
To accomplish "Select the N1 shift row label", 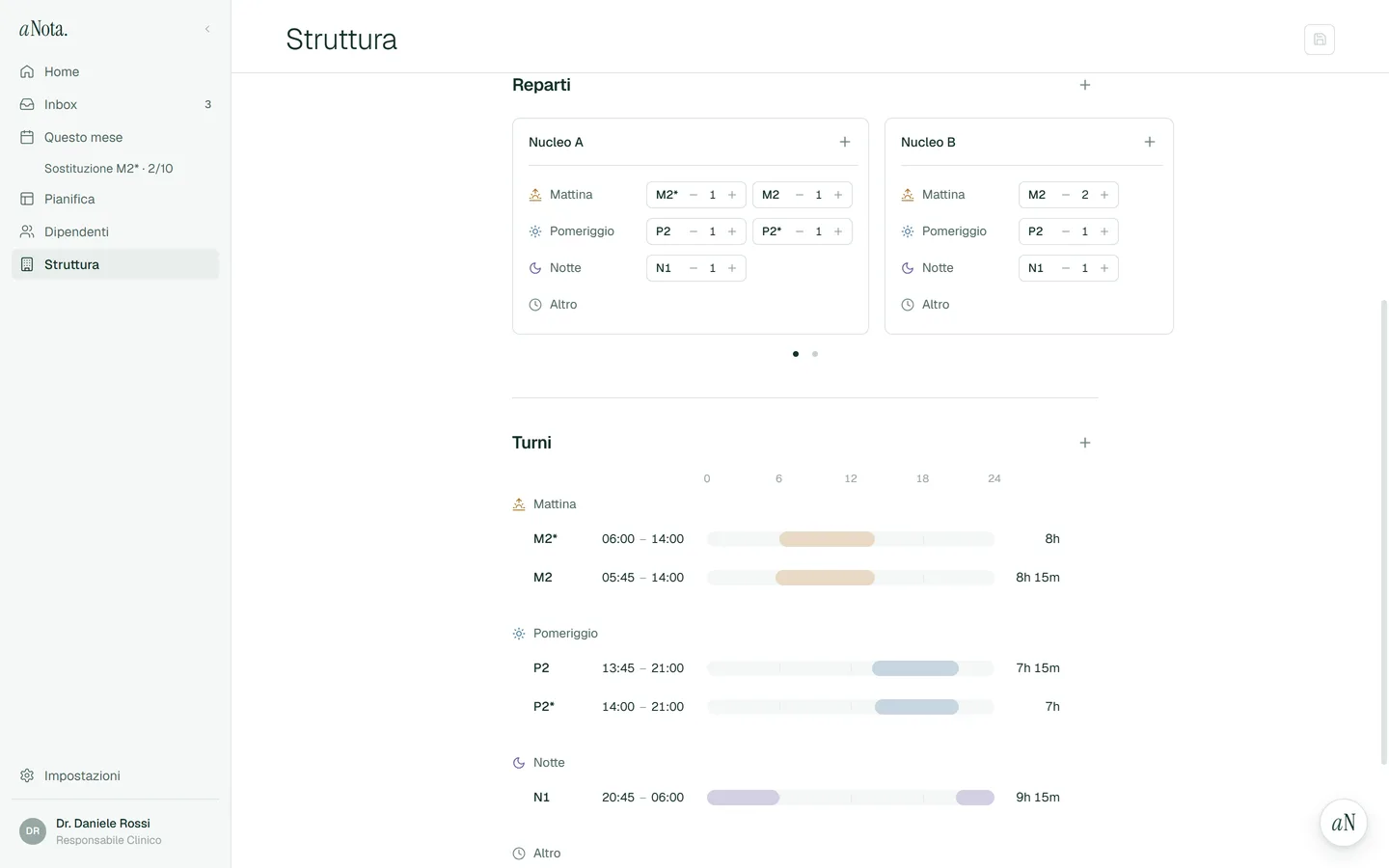I will pyautogui.click(x=541, y=798).
